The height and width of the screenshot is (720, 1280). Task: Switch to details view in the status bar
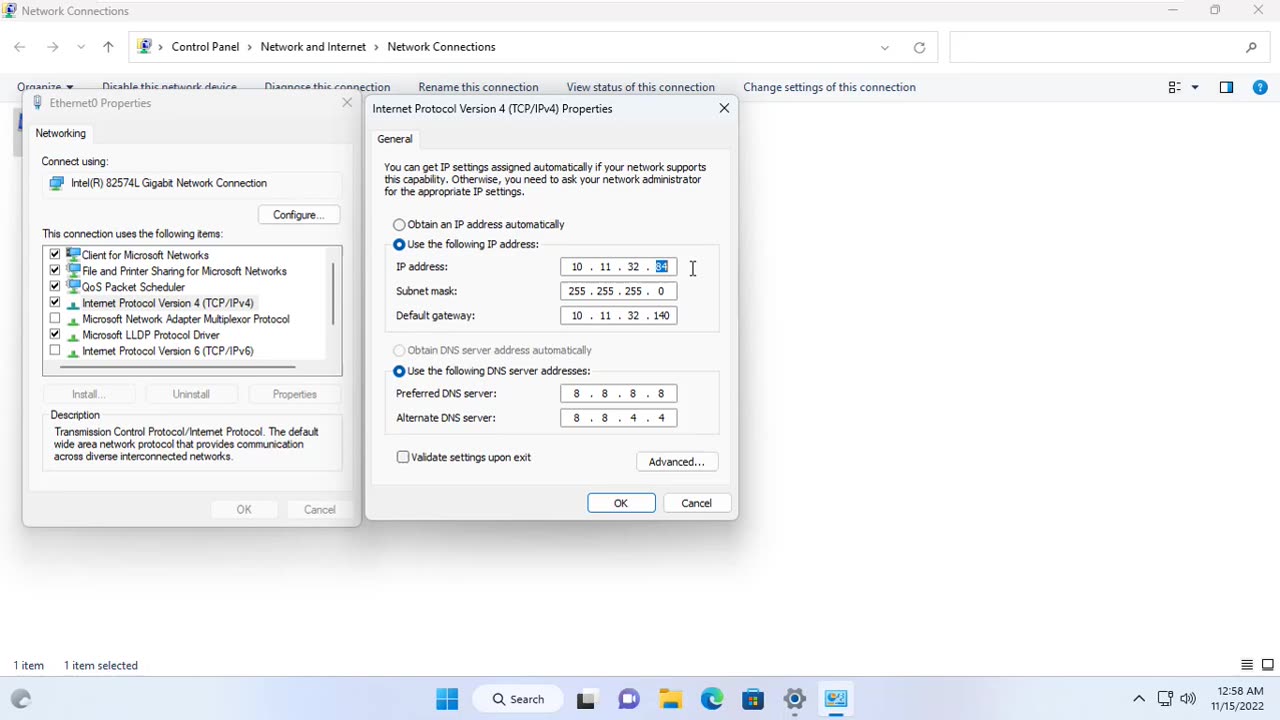point(1247,665)
